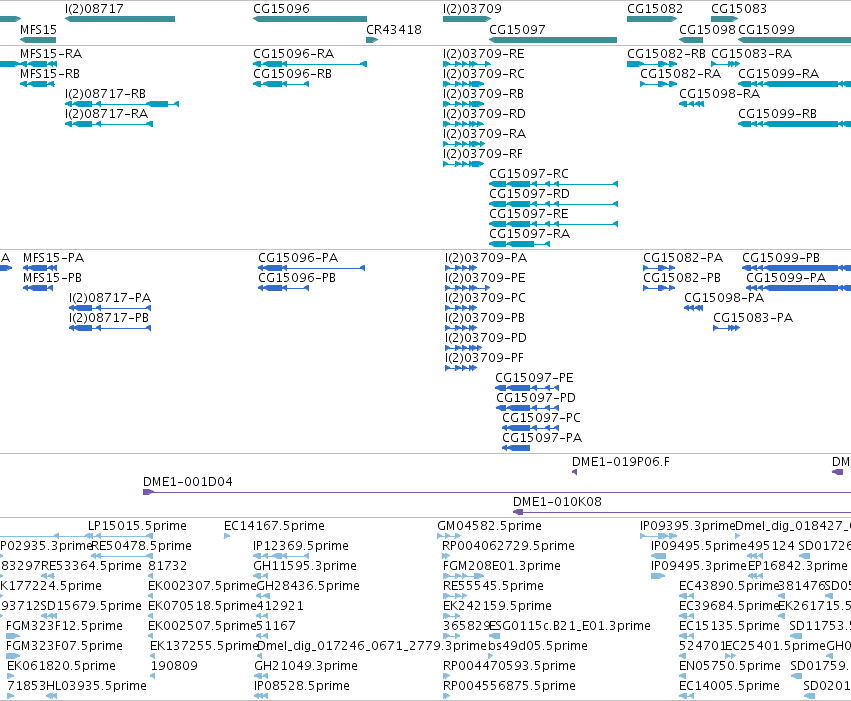The height and width of the screenshot is (701, 851).
Task: Click the RP004470593.5prime EST label
Action: click(x=509, y=666)
